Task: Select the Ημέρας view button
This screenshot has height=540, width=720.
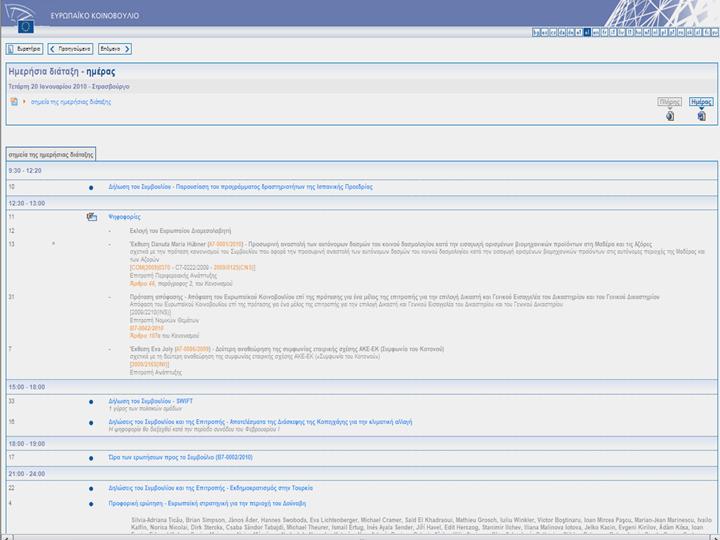Action: click(x=701, y=102)
